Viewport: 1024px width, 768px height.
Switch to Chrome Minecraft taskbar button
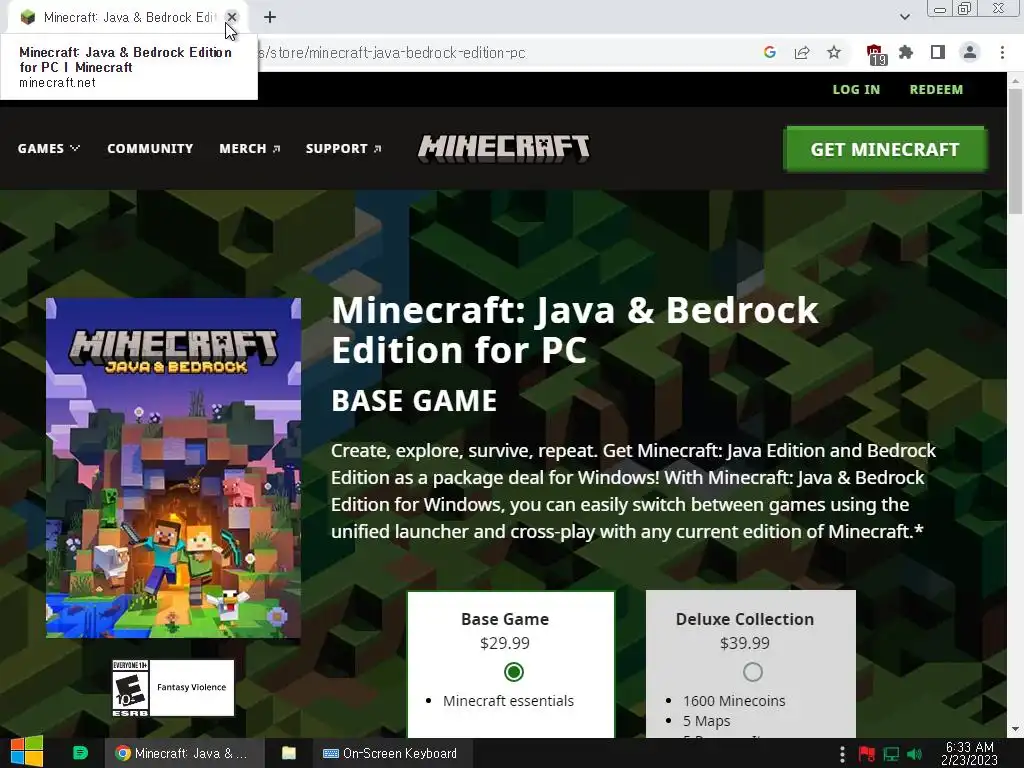click(184, 753)
